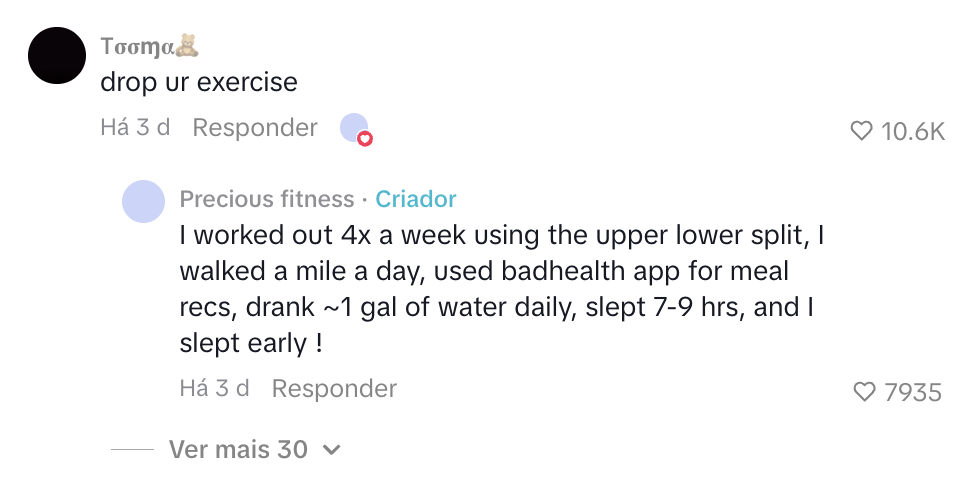Click heart icon on Precious fitness reply
956x494 pixels.
click(x=864, y=392)
